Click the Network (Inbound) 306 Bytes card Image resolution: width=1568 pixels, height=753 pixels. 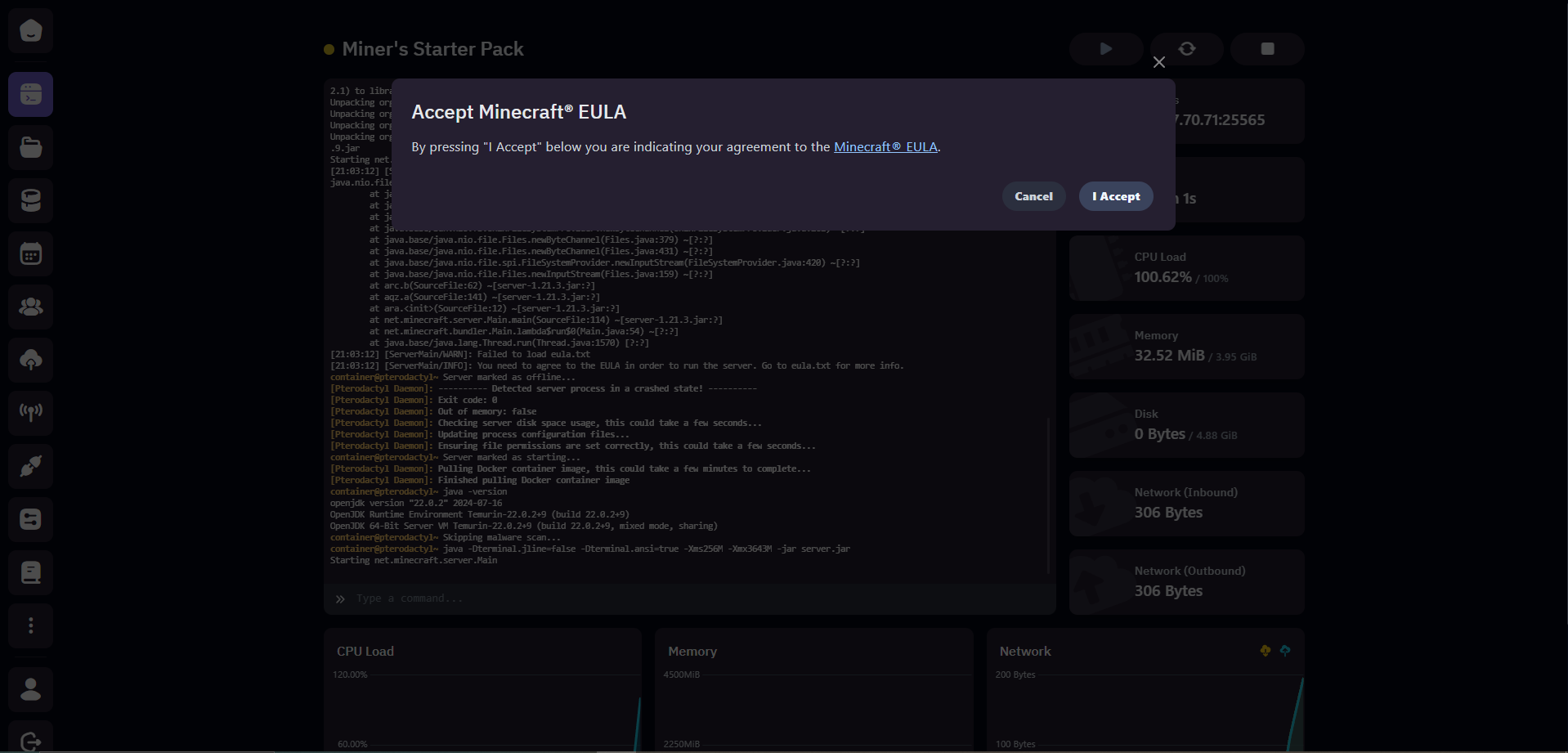click(x=1186, y=504)
